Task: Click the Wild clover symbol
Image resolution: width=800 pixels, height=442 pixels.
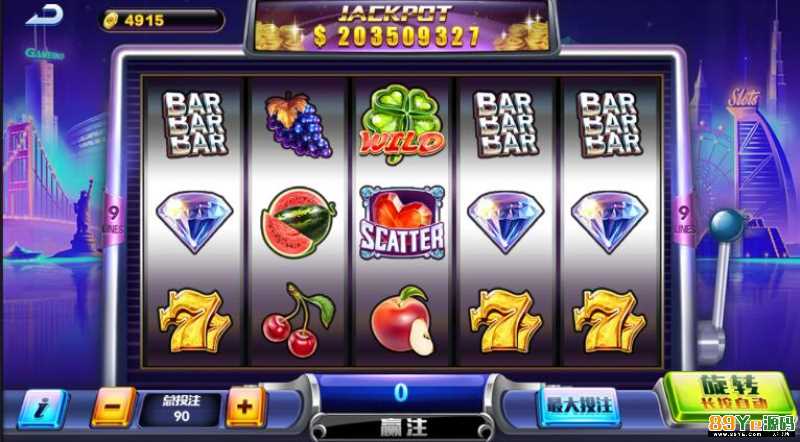Action: tap(402, 124)
